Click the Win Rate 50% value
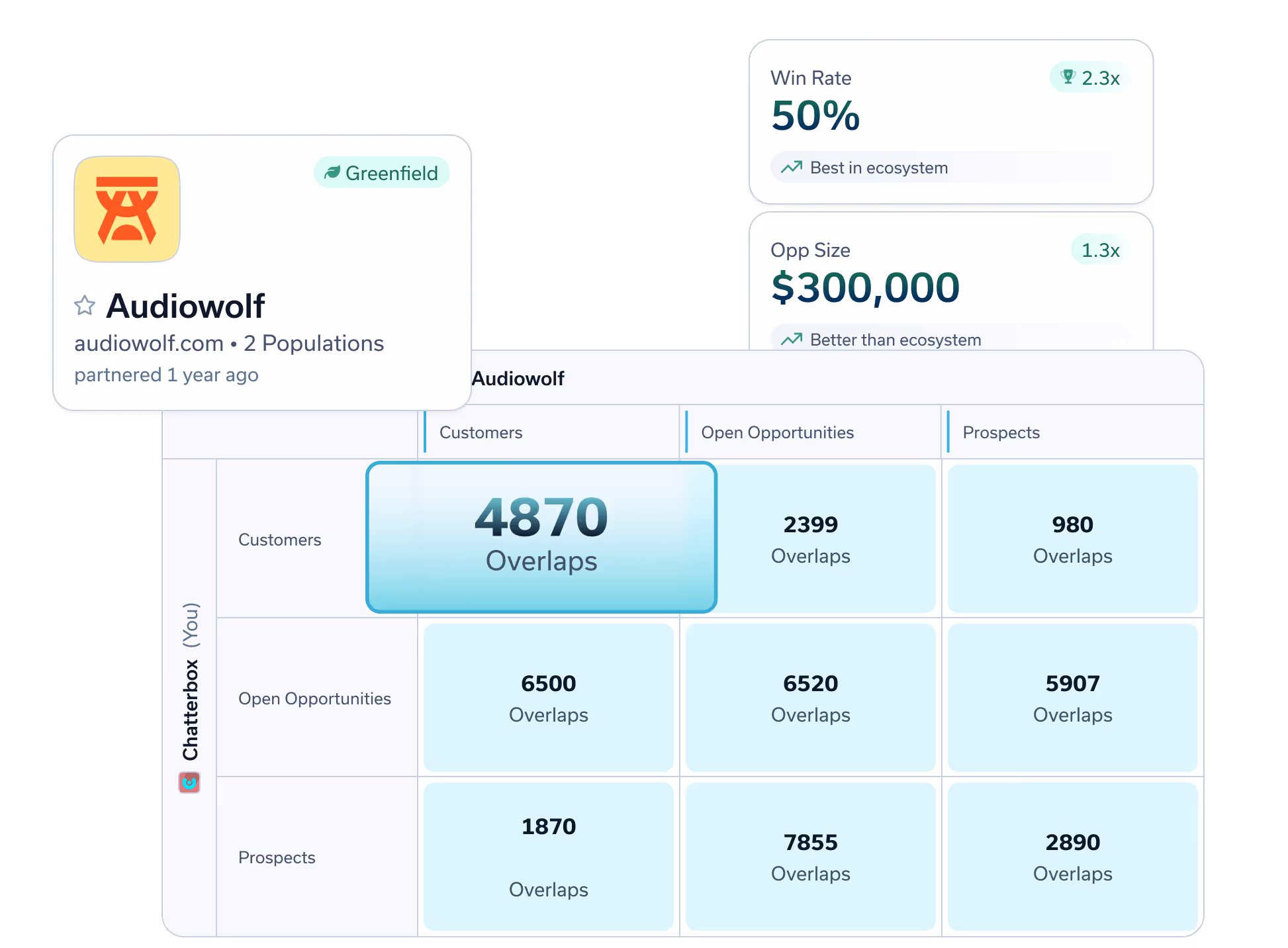1288x948 pixels. (815, 117)
